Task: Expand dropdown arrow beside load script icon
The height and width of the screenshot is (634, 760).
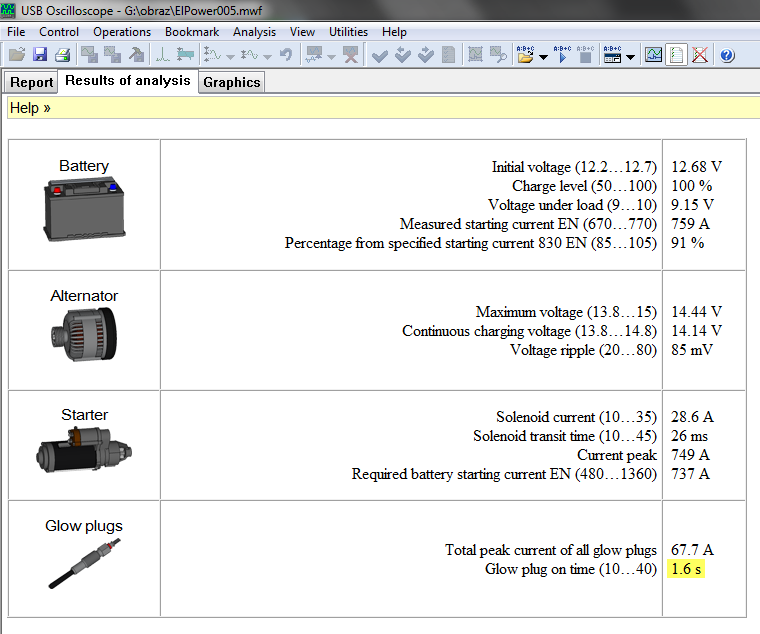Action: click(x=543, y=56)
